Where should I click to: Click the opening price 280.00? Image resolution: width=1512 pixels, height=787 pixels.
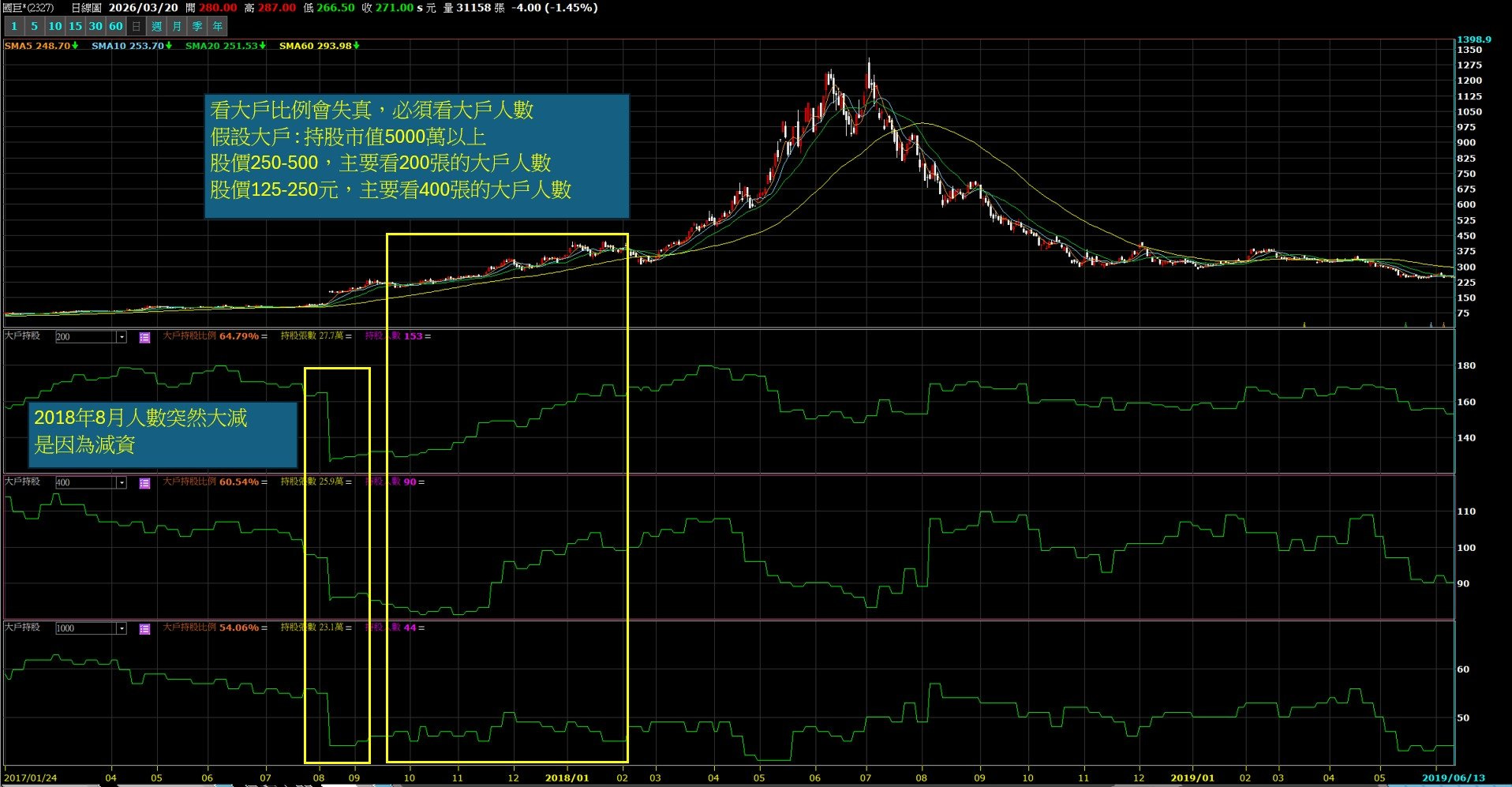pos(217,8)
